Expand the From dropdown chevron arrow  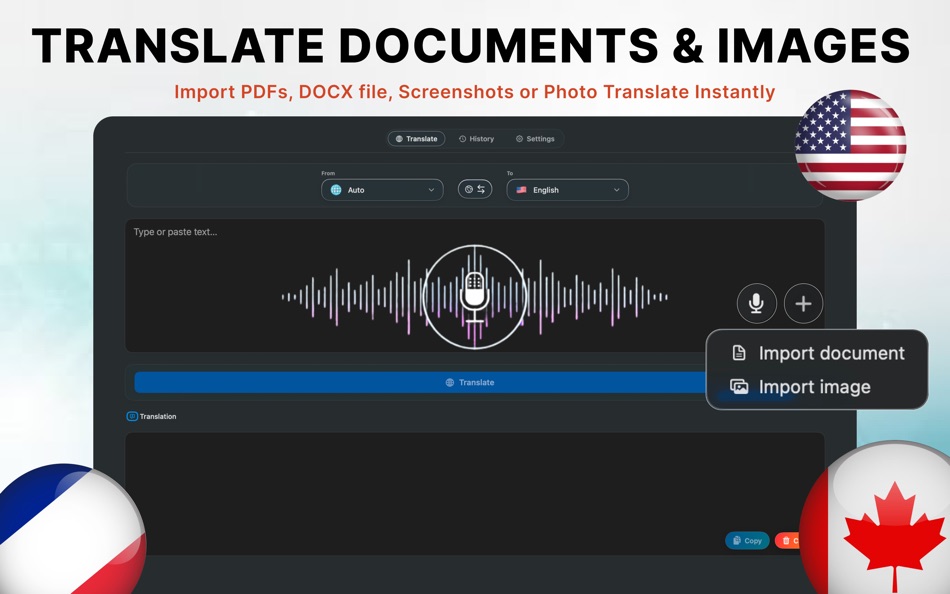point(432,189)
